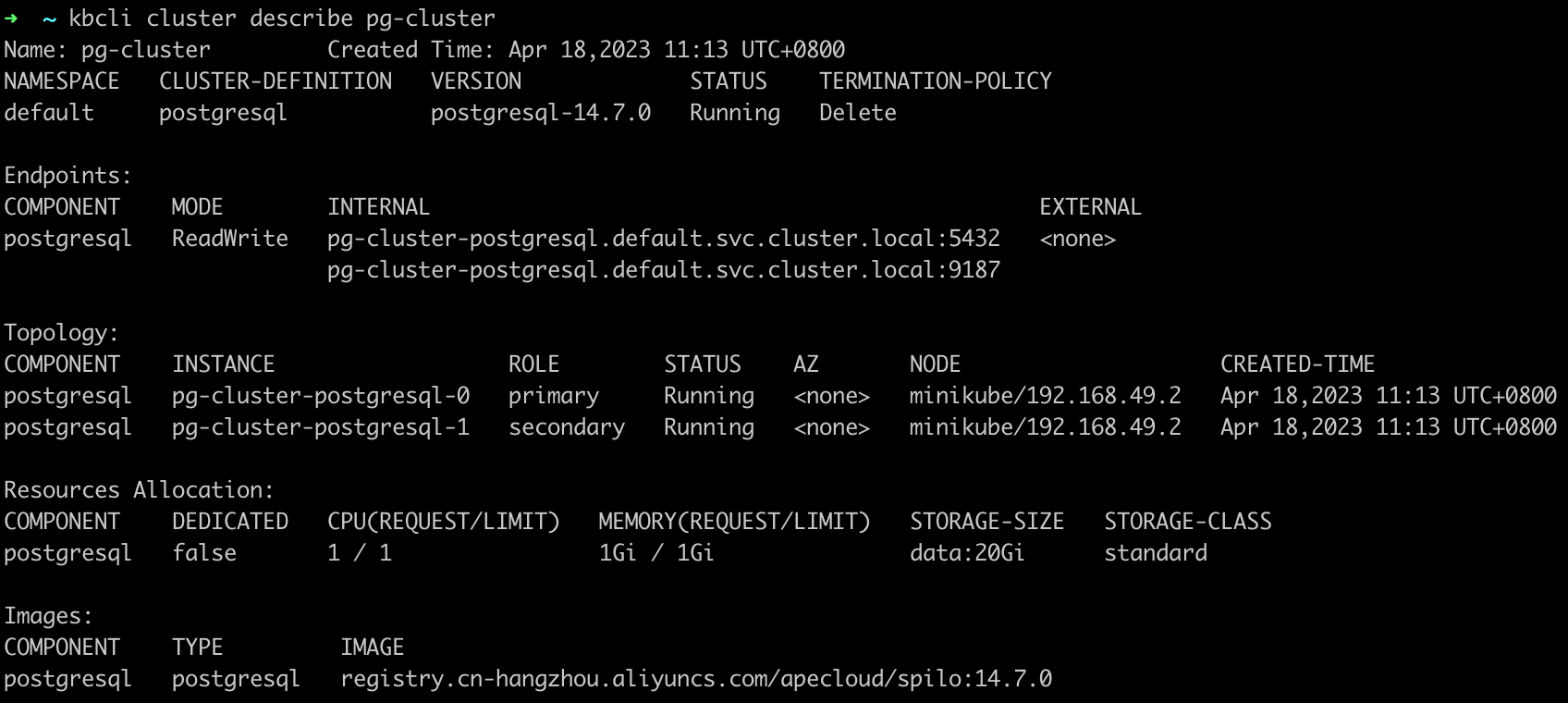Click the postgresql-14.7.0 version value
This screenshot has height=703, width=1568.
pyautogui.click(x=541, y=113)
